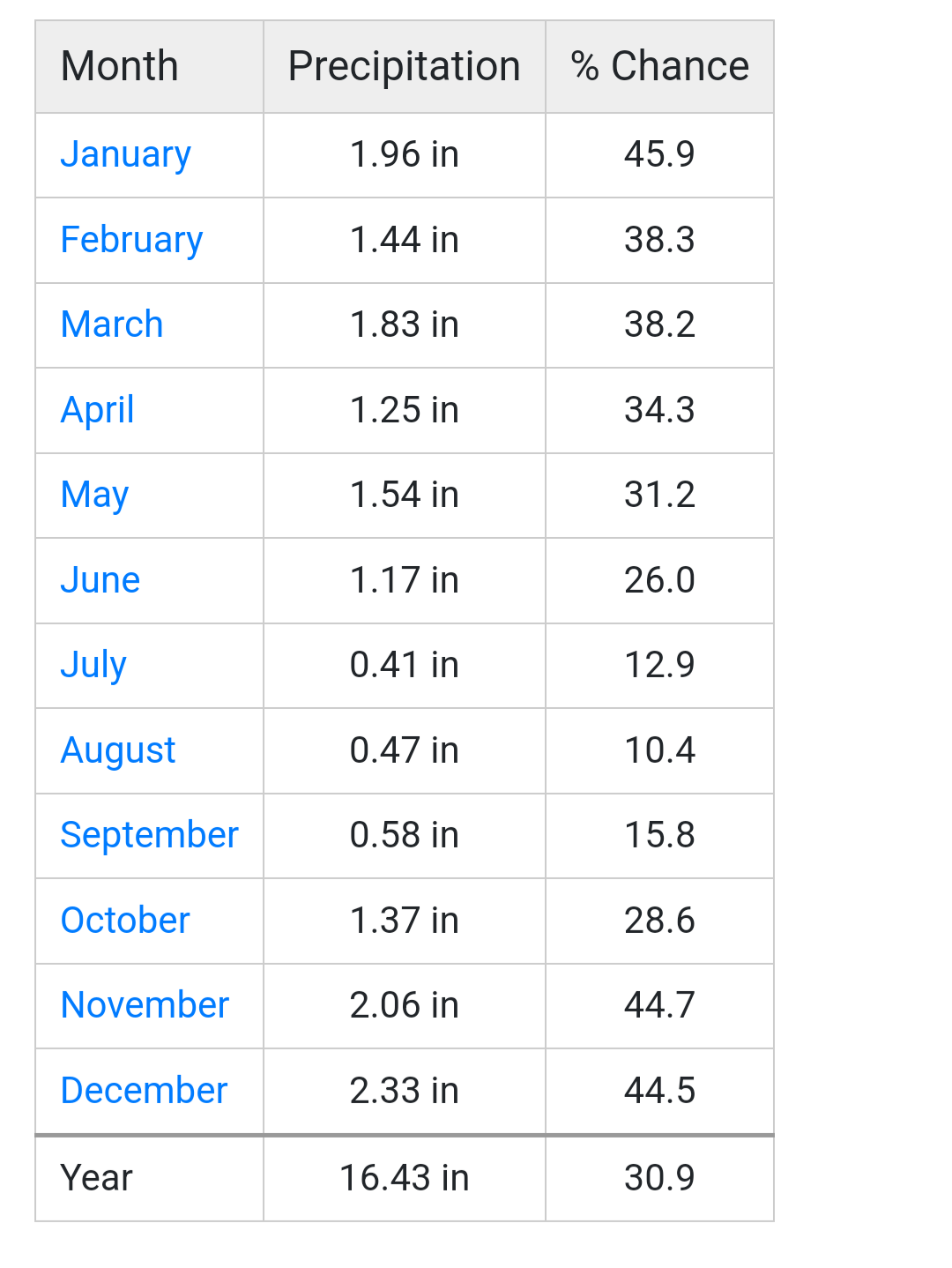Go to the May link
This screenshot has height=1268, width=952.
click(x=94, y=496)
